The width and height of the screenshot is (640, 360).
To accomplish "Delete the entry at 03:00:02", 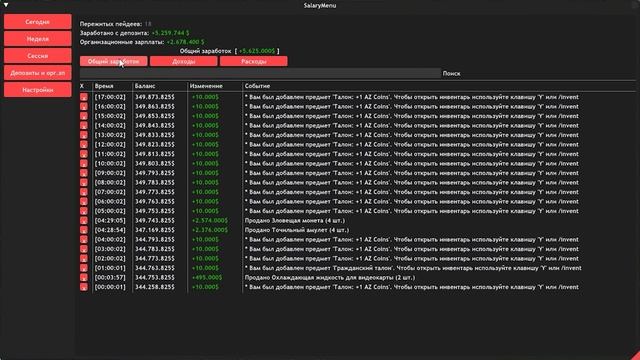I will click(84, 249).
